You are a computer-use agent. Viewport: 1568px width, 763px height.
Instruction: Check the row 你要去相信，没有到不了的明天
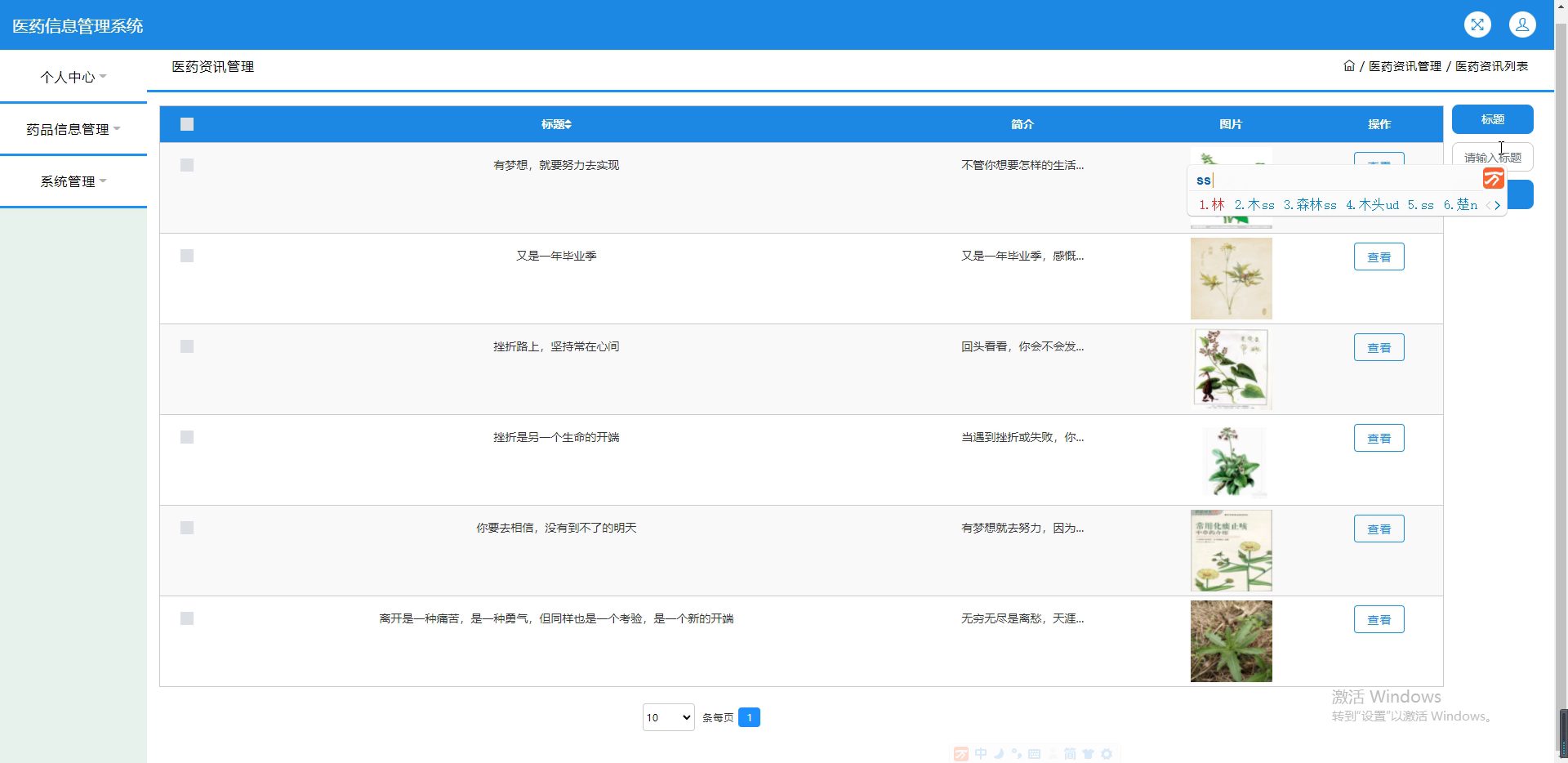tap(187, 528)
